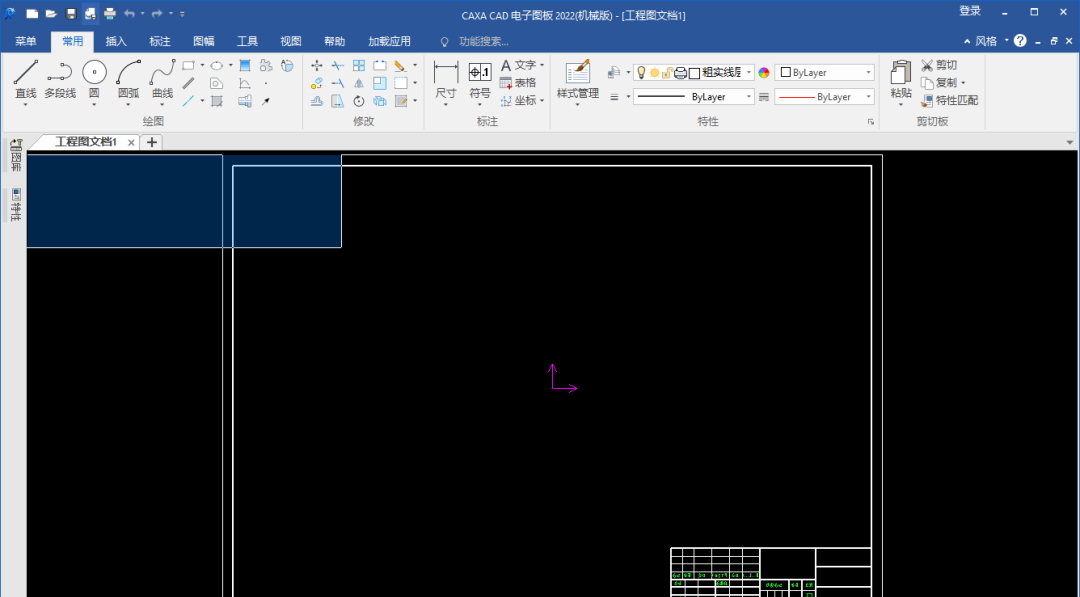
Task: Click the print icon in quick access toolbar
Action: (110, 14)
